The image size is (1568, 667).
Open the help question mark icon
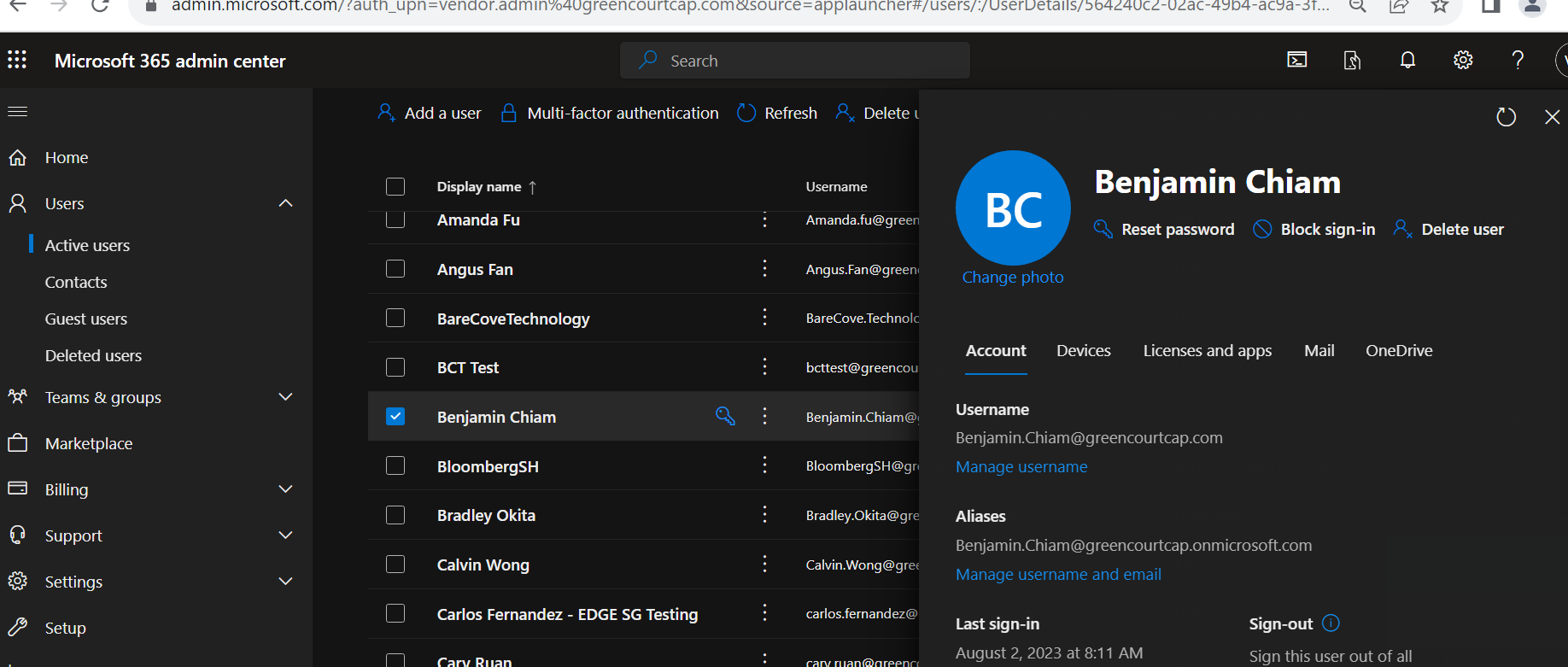(1518, 60)
